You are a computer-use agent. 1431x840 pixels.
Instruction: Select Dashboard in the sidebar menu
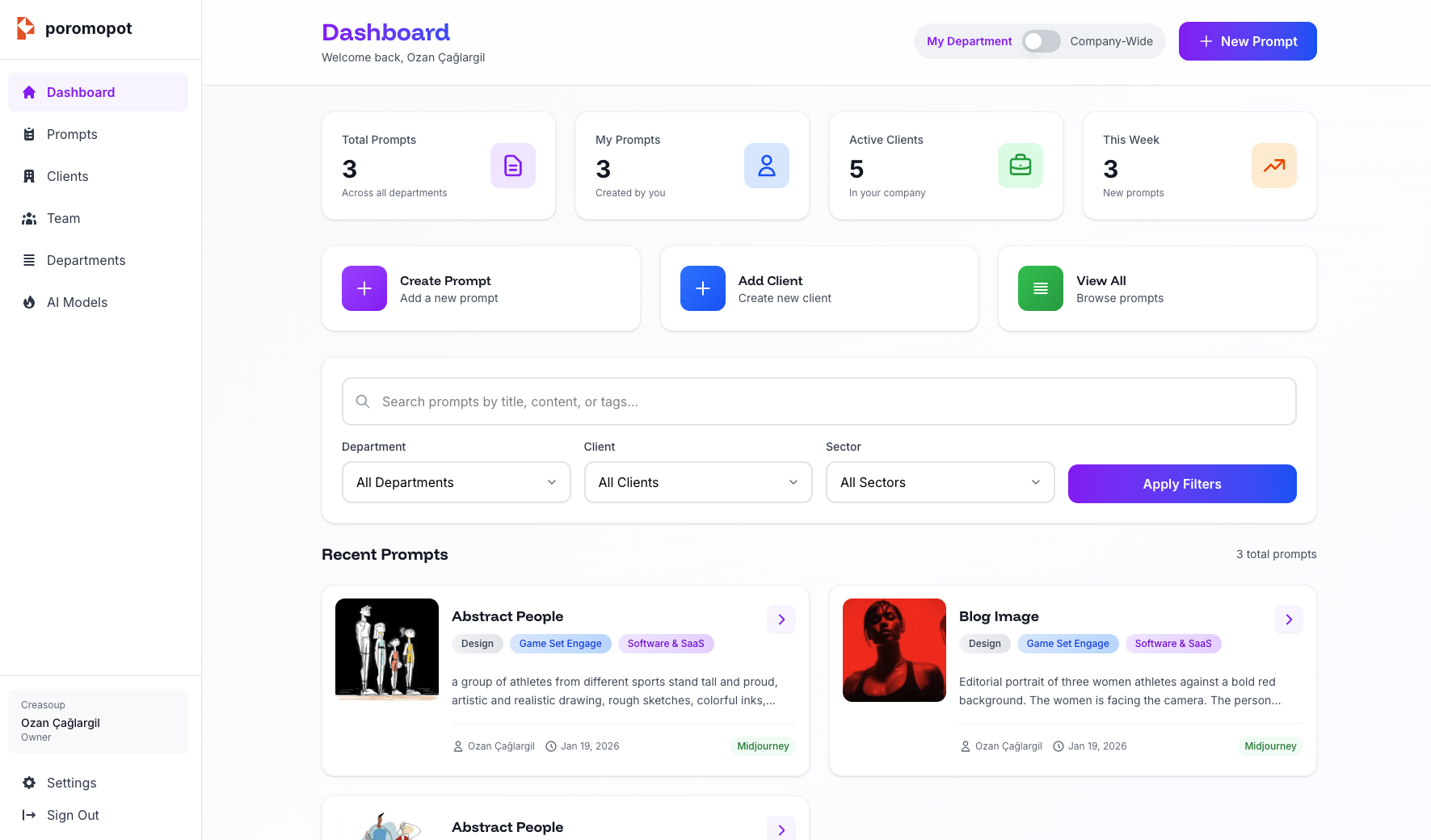[81, 92]
